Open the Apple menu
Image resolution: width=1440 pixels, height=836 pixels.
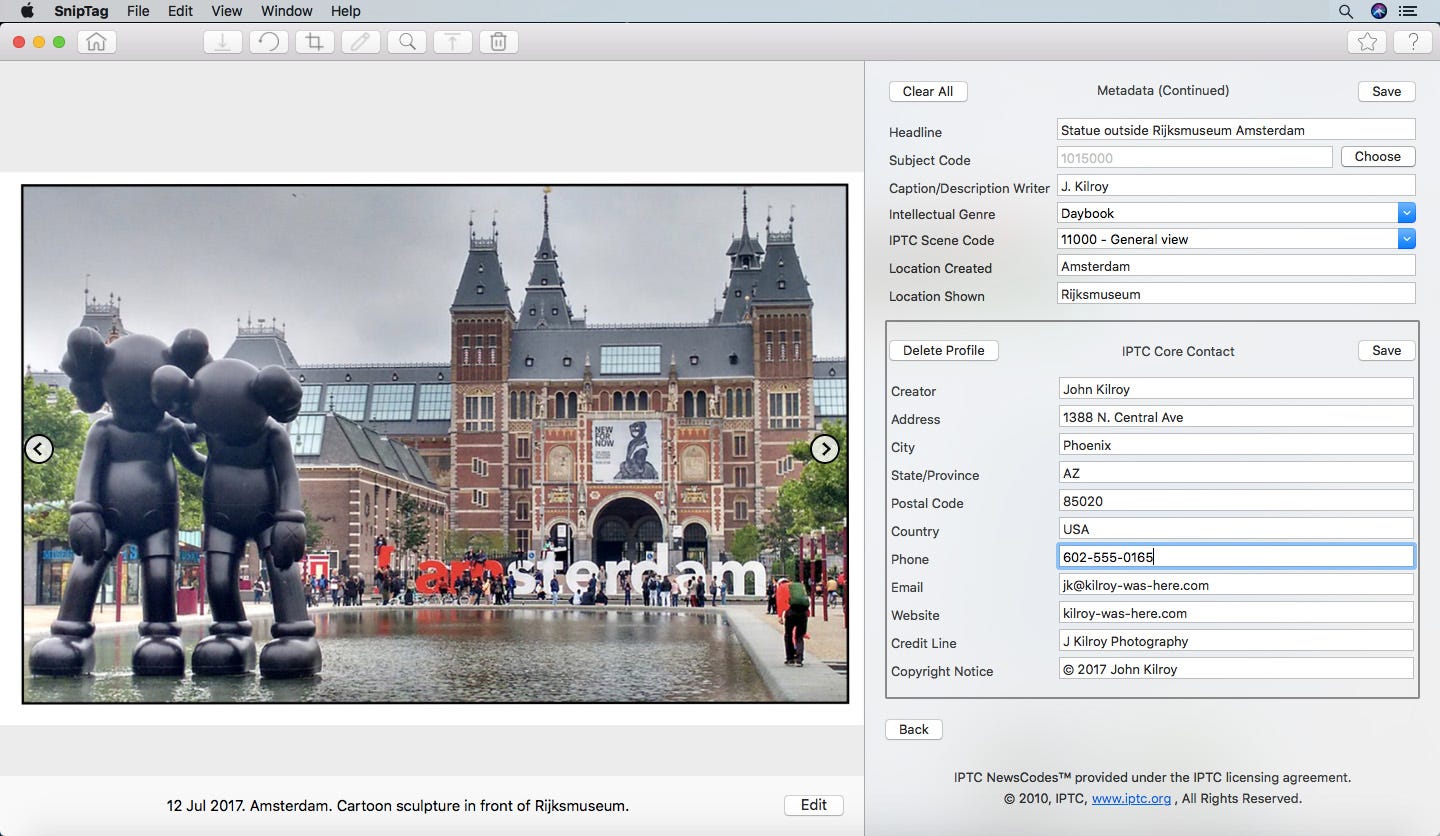click(27, 11)
